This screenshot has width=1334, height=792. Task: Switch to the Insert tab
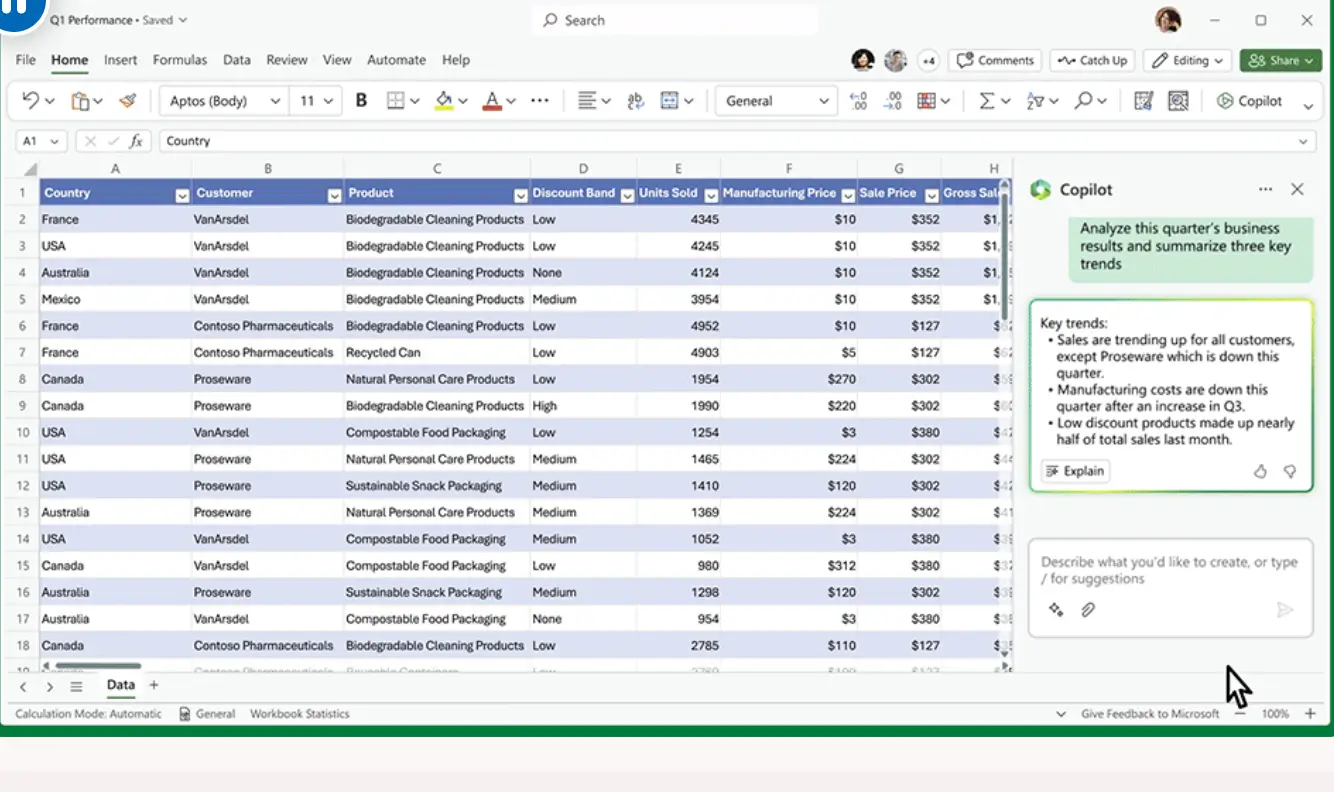click(121, 60)
